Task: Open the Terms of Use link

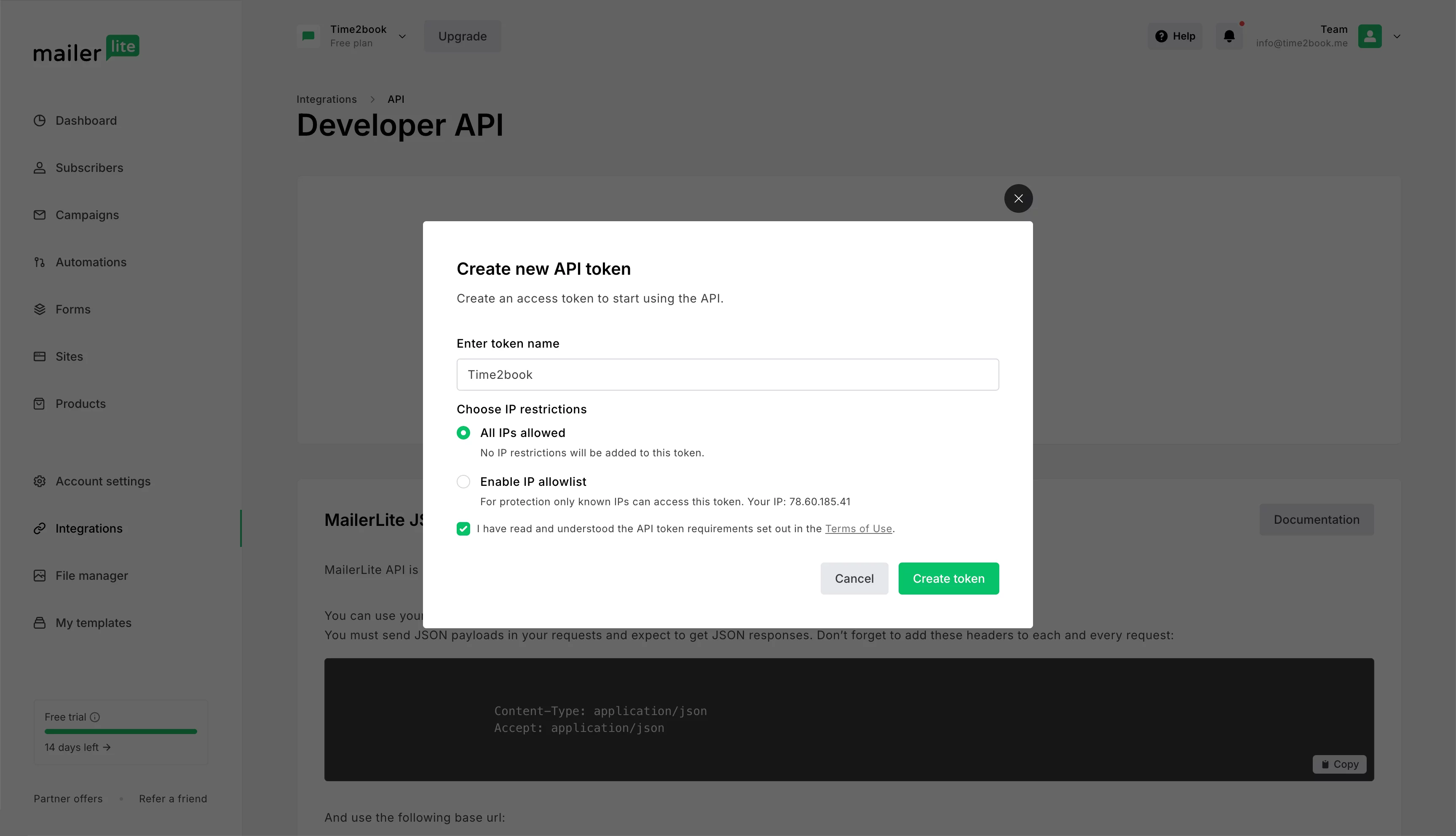Action: (x=858, y=529)
